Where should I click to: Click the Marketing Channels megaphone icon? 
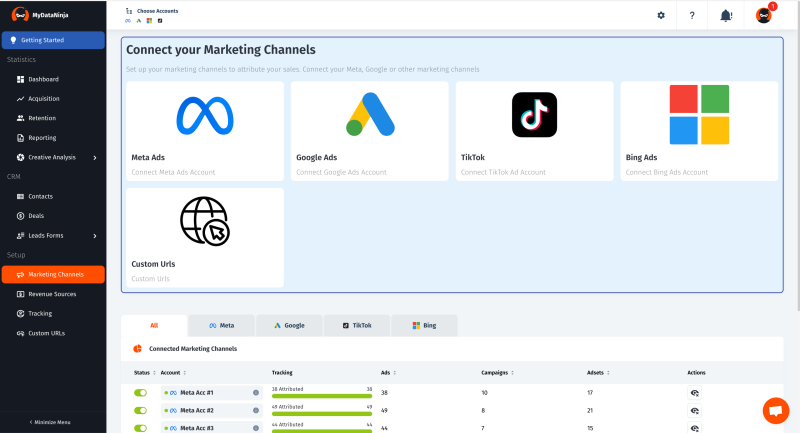[20, 274]
